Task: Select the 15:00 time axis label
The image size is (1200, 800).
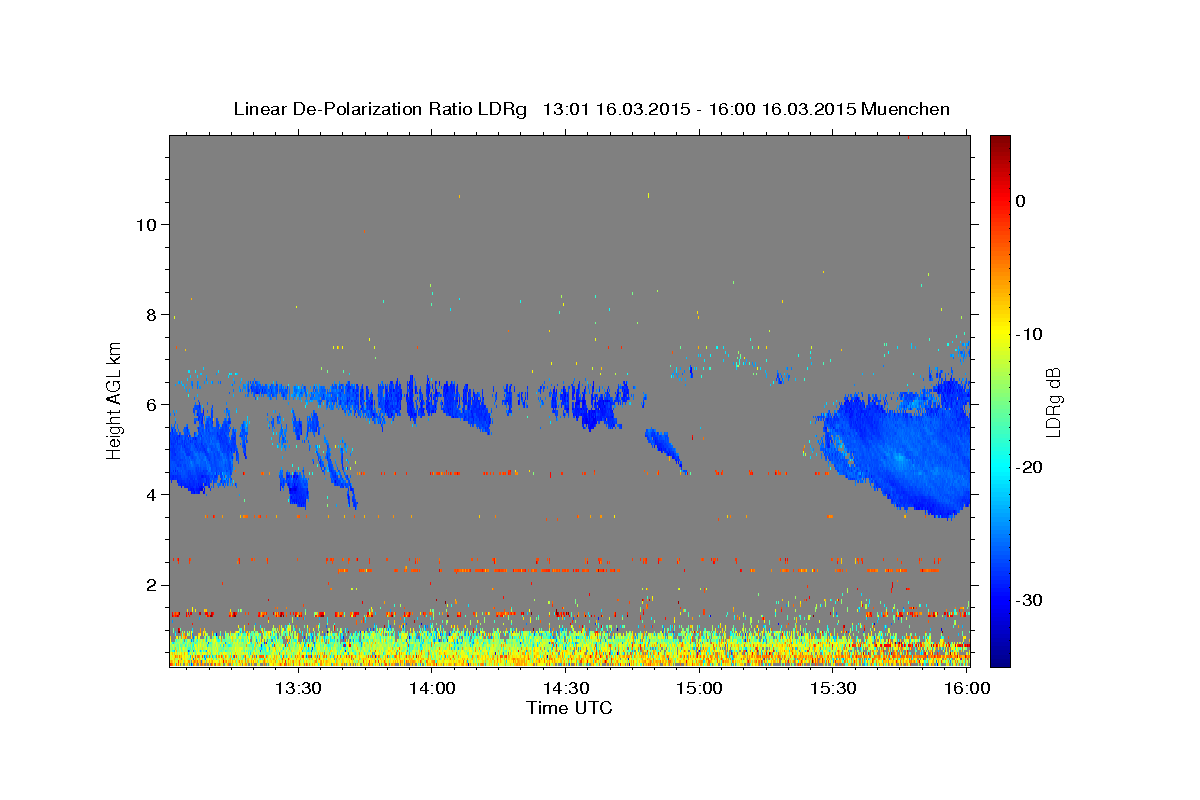Action: coord(699,689)
